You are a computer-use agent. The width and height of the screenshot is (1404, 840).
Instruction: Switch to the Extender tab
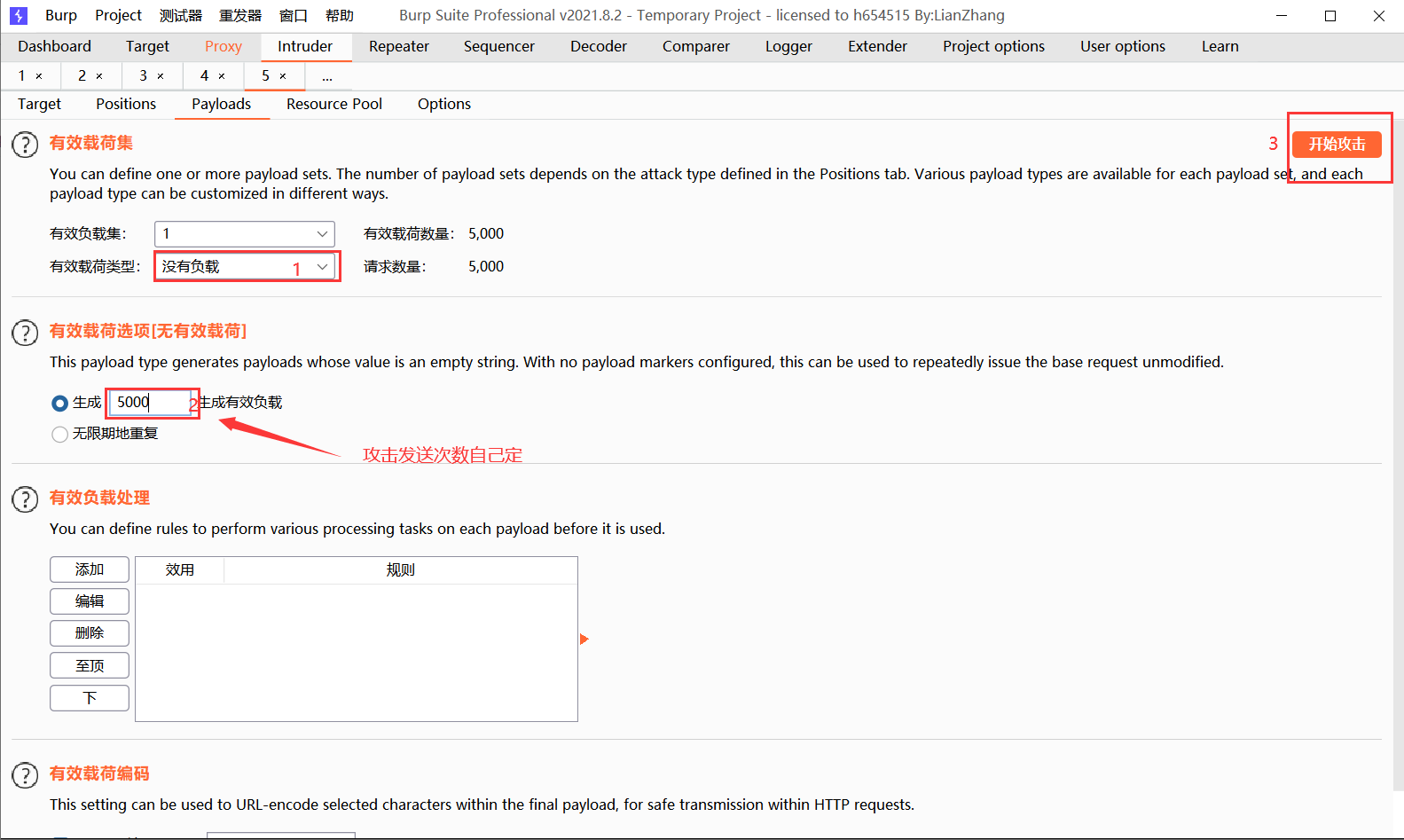[878, 46]
